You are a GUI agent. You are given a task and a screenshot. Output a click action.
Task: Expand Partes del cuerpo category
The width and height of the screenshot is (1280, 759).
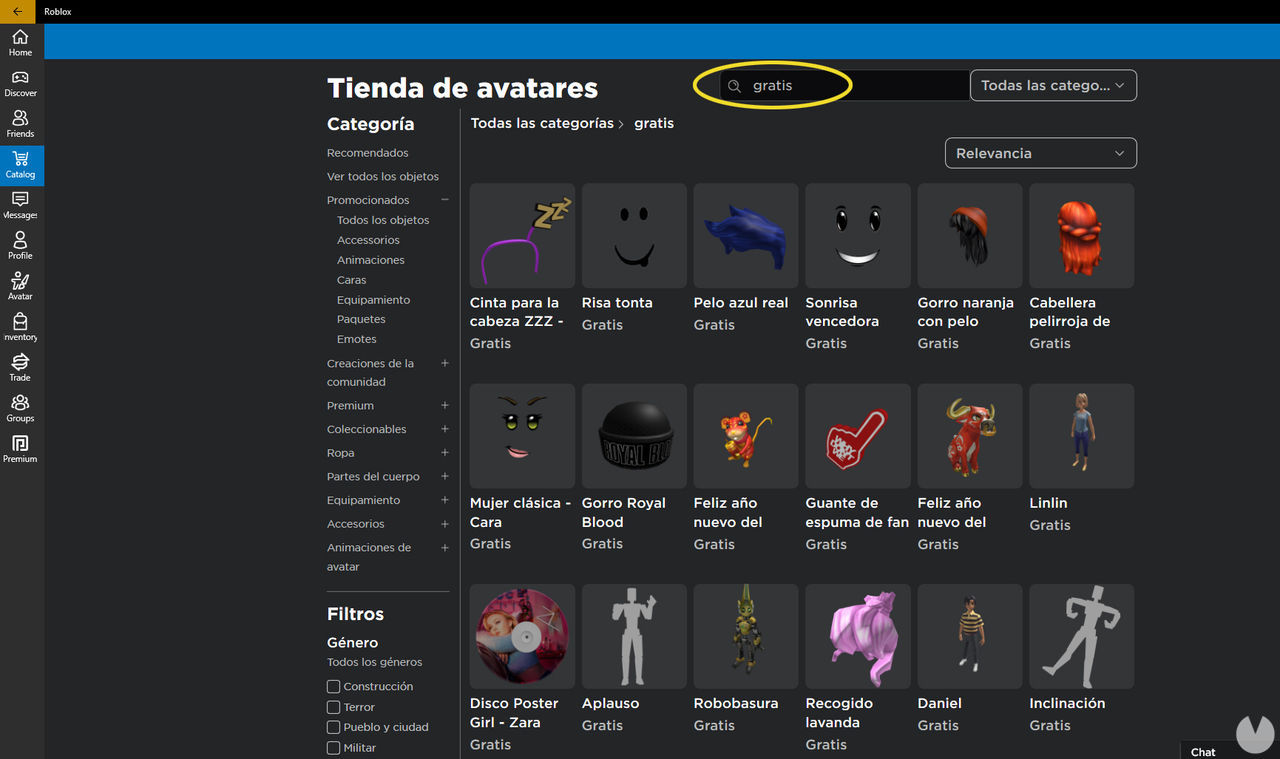coord(445,476)
